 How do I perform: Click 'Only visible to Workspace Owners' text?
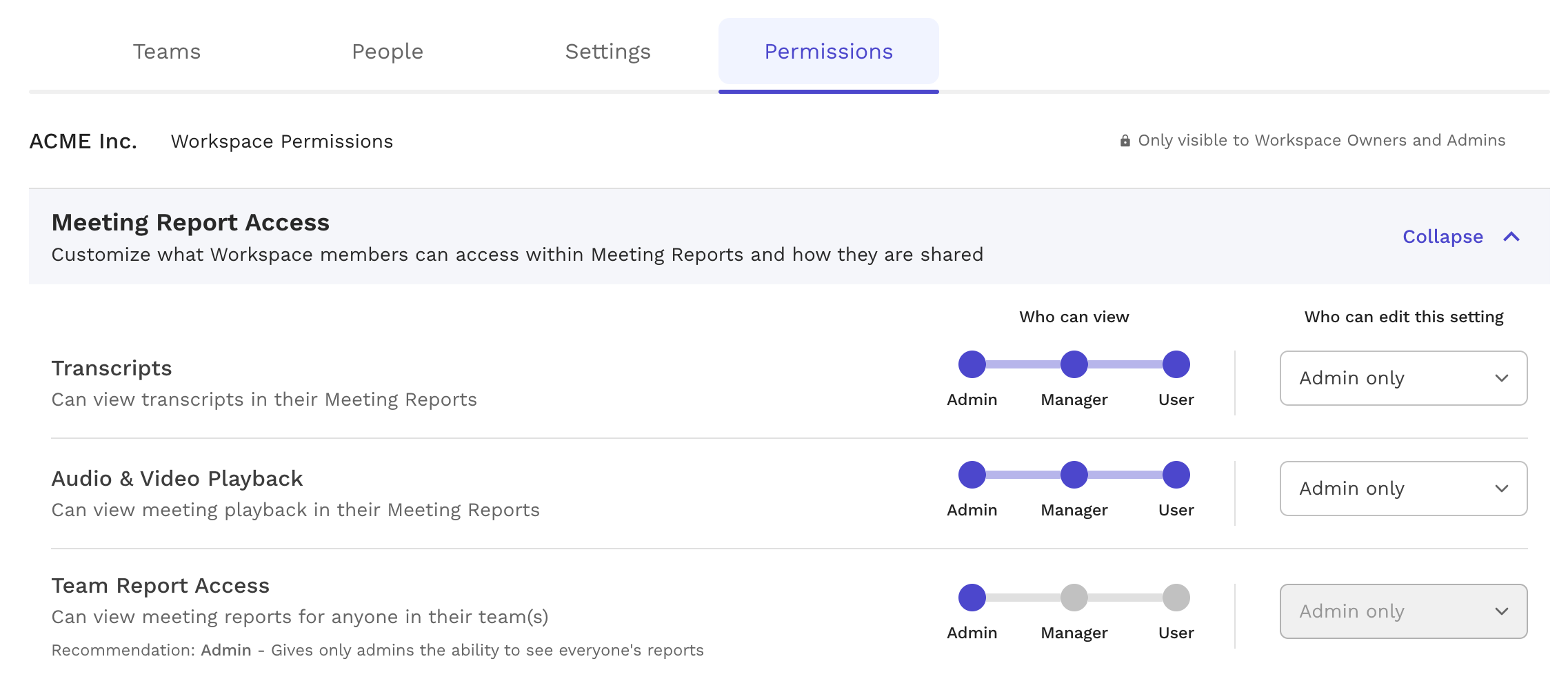click(x=1322, y=141)
